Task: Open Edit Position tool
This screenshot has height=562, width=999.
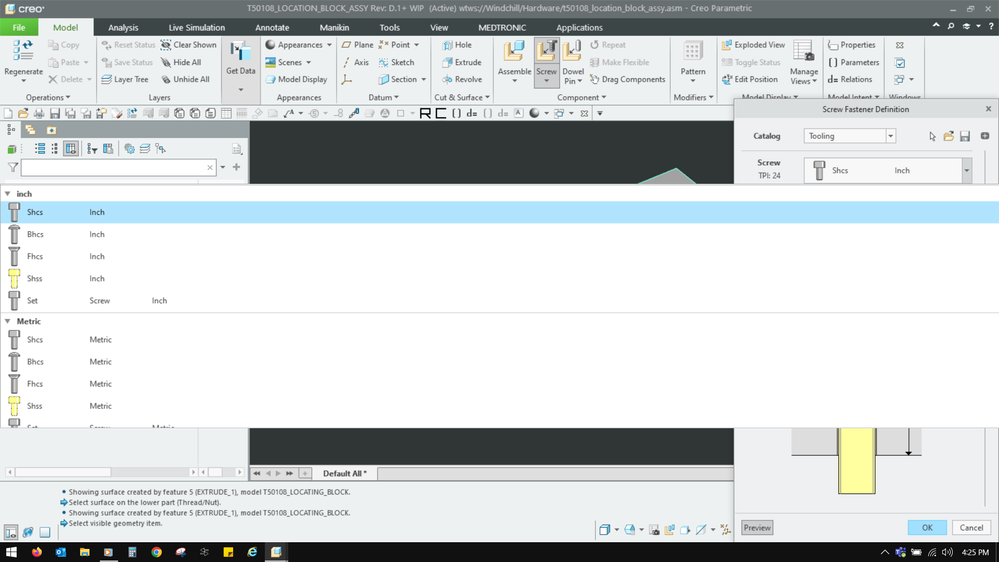Action: click(749, 80)
